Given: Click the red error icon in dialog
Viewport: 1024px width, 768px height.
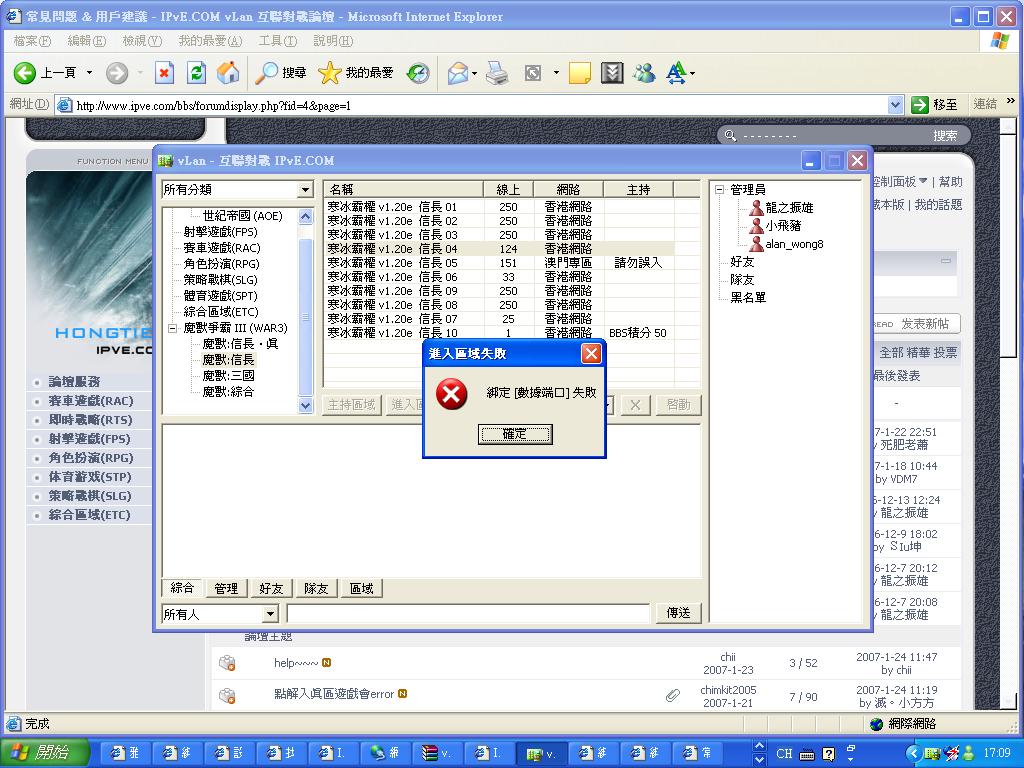Looking at the screenshot, I should pos(452,394).
